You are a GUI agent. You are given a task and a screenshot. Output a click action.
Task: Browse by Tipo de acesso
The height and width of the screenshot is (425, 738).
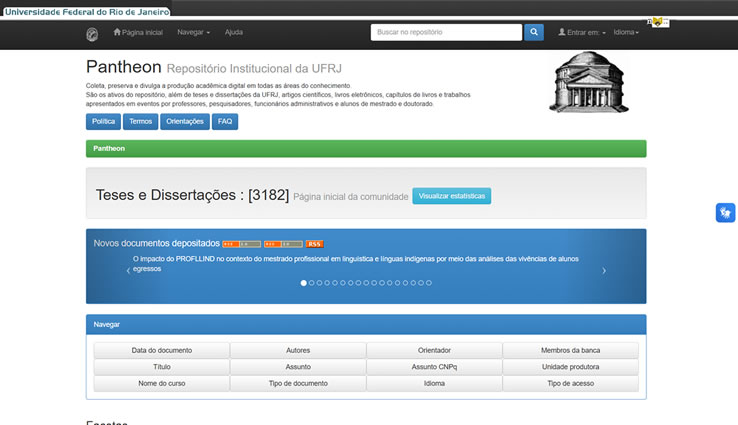[570, 383]
